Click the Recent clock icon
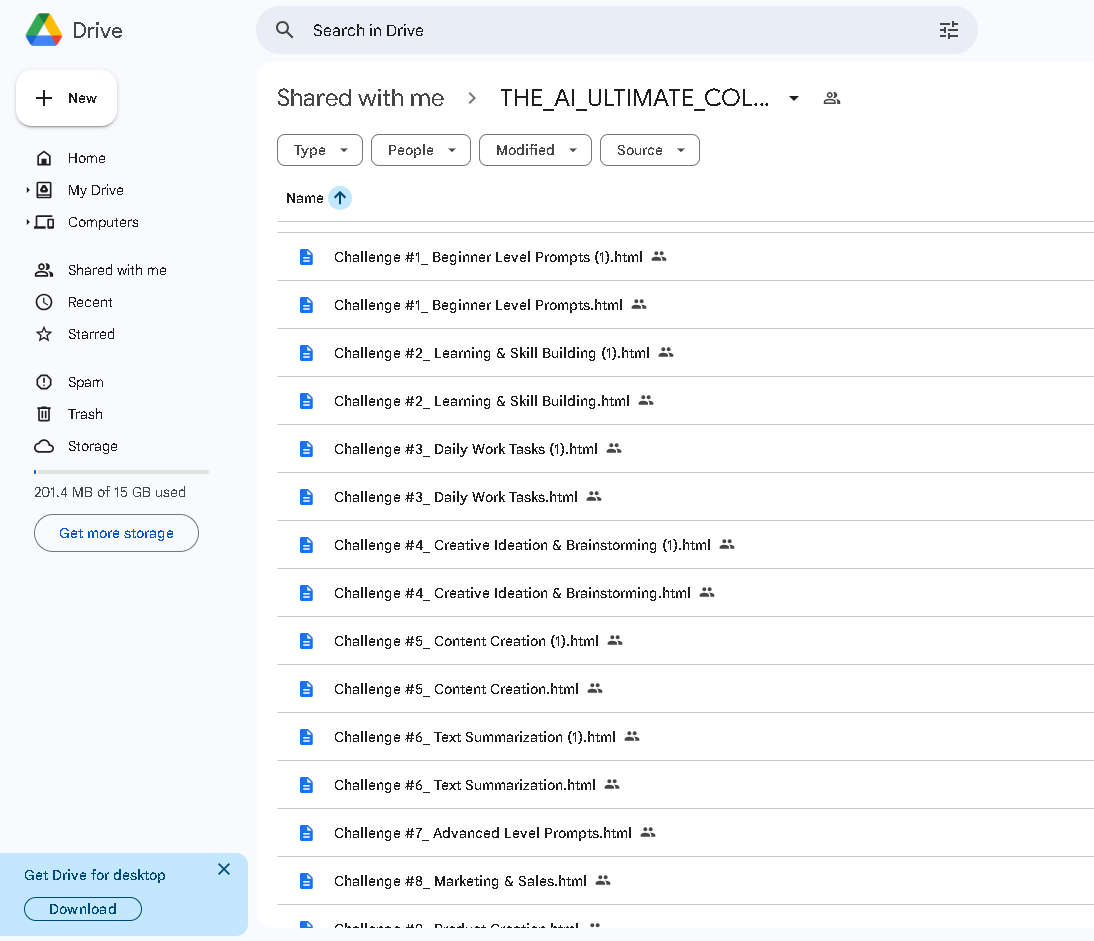The image size is (1094, 941). (x=44, y=302)
